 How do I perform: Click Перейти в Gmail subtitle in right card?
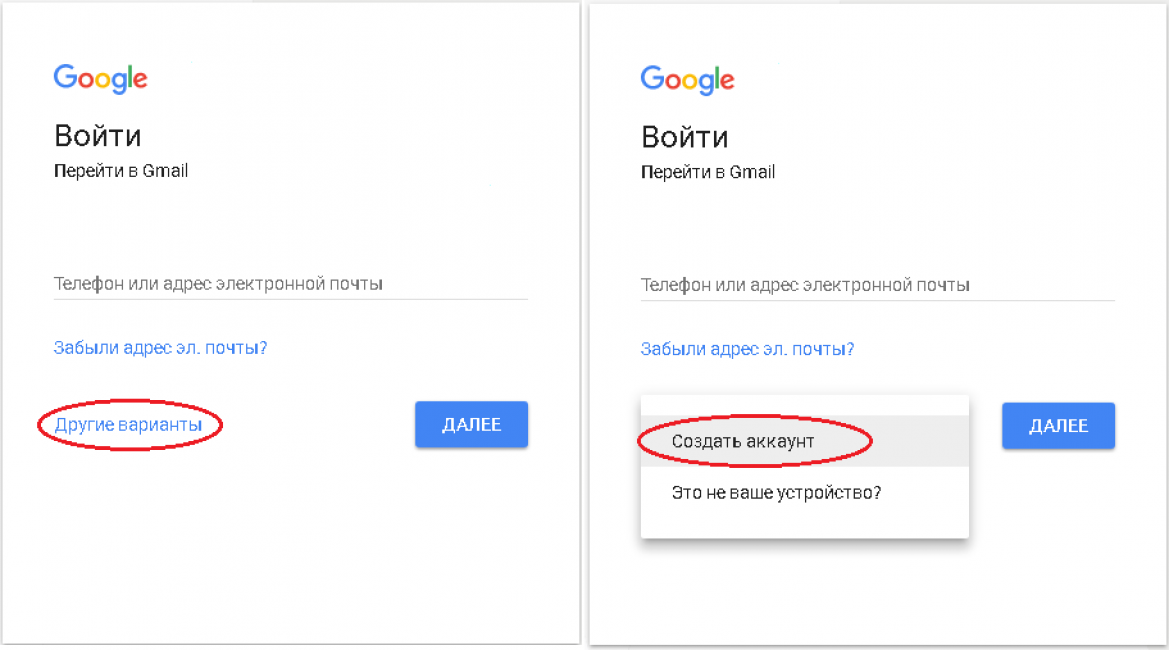[x=708, y=172]
